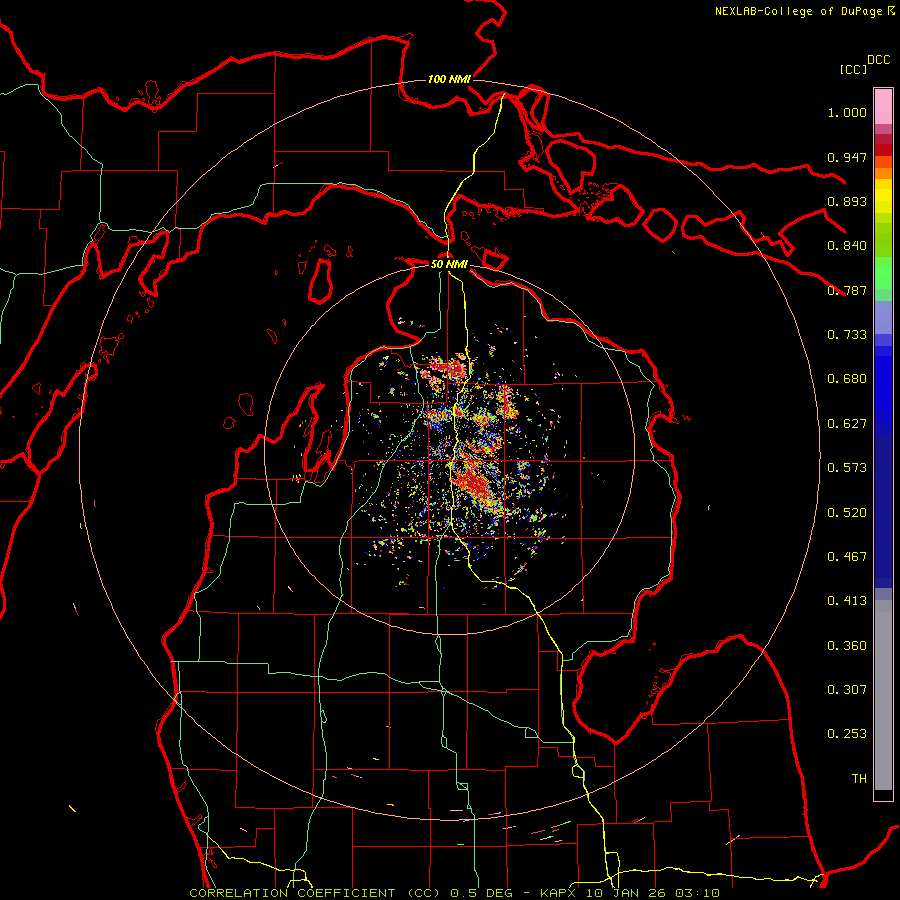This screenshot has width=900, height=900.
Task: Click the 0.467 scale value
Action: pyautogui.click(x=847, y=557)
